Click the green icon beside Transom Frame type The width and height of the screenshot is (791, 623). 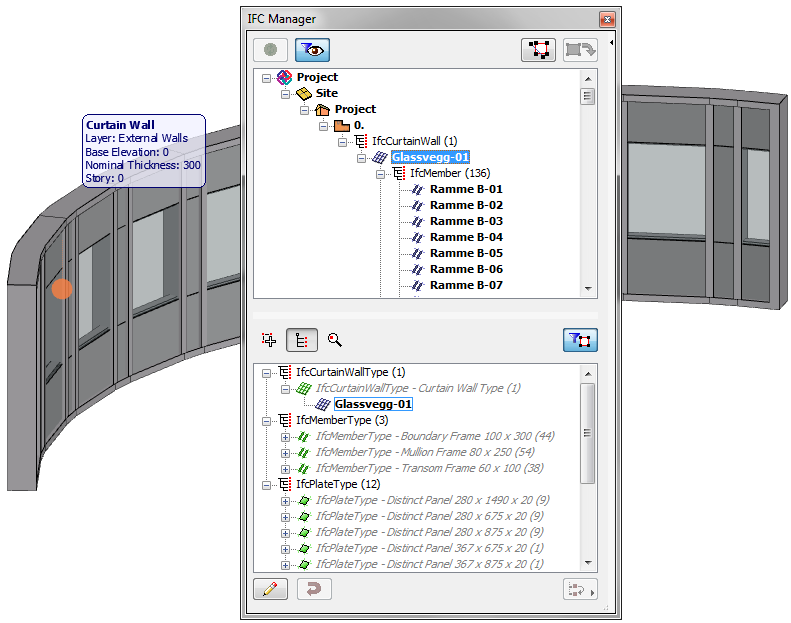304,469
